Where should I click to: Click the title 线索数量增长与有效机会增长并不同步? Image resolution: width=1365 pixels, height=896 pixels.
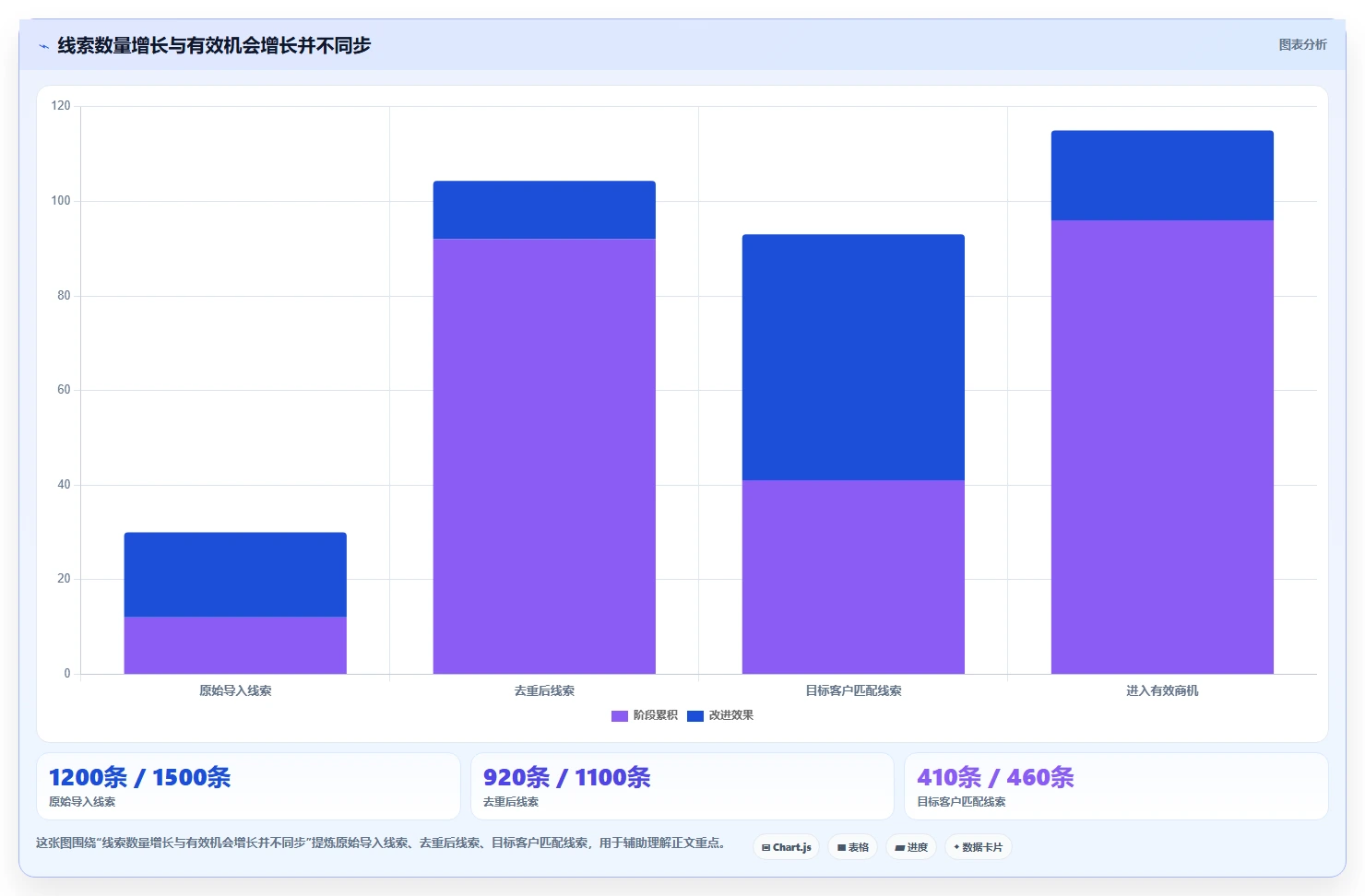(x=214, y=45)
